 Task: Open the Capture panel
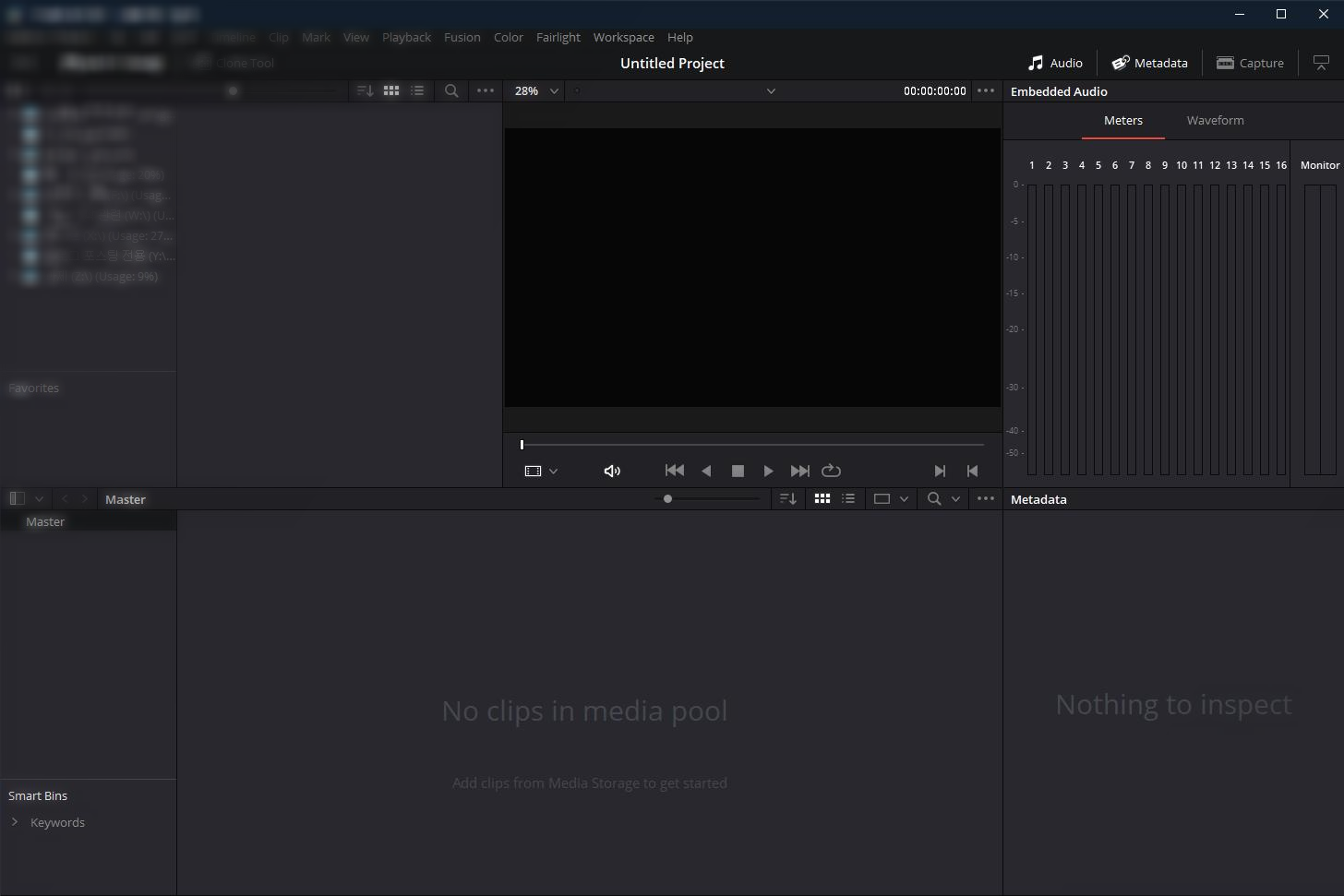coord(1250,63)
